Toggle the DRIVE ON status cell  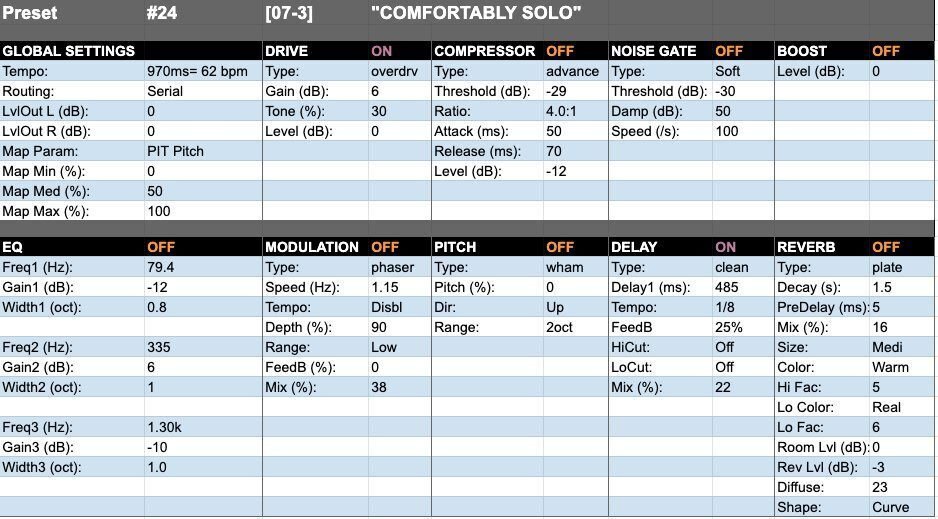coord(382,51)
